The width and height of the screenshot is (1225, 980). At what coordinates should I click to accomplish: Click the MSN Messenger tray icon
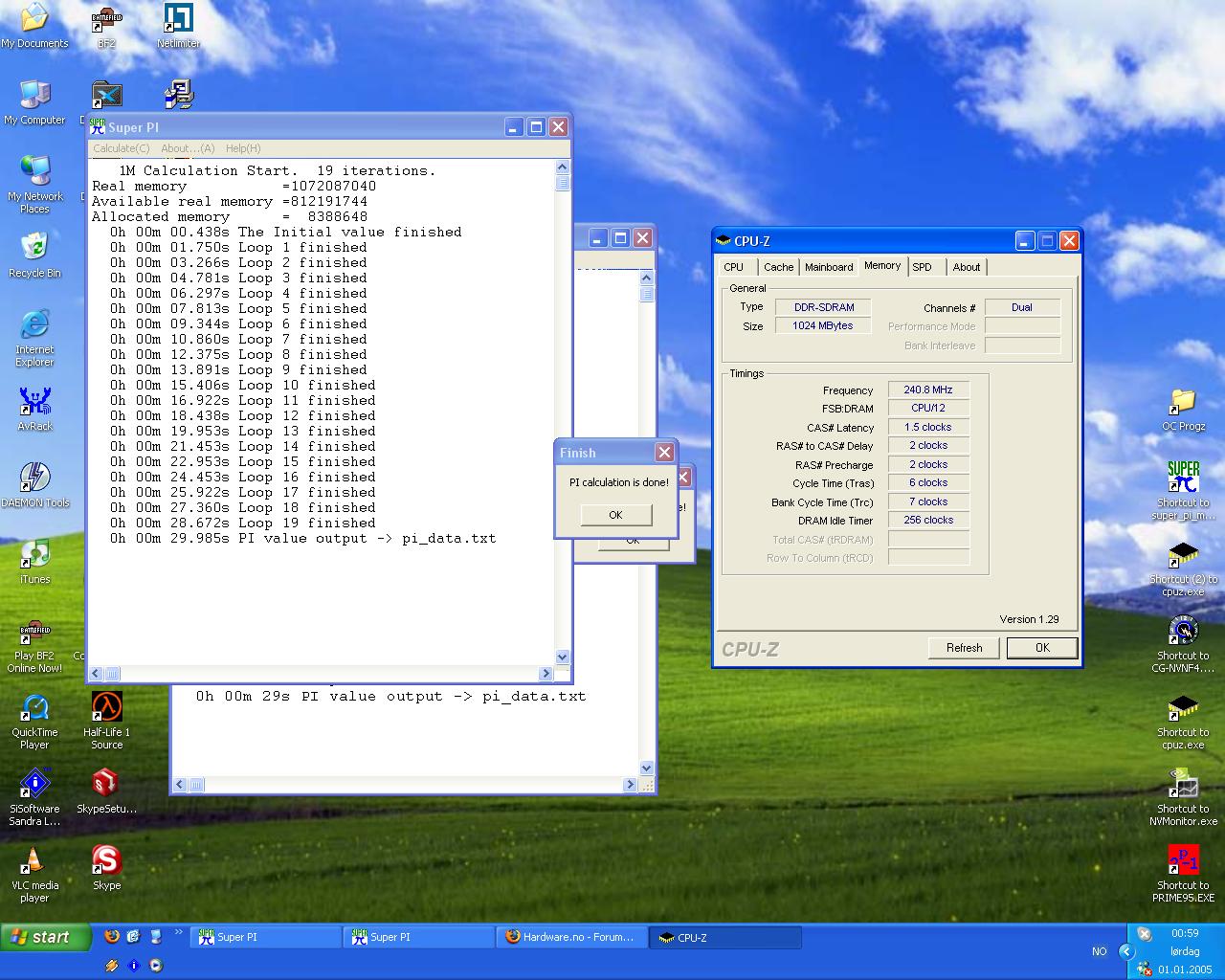1144,969
